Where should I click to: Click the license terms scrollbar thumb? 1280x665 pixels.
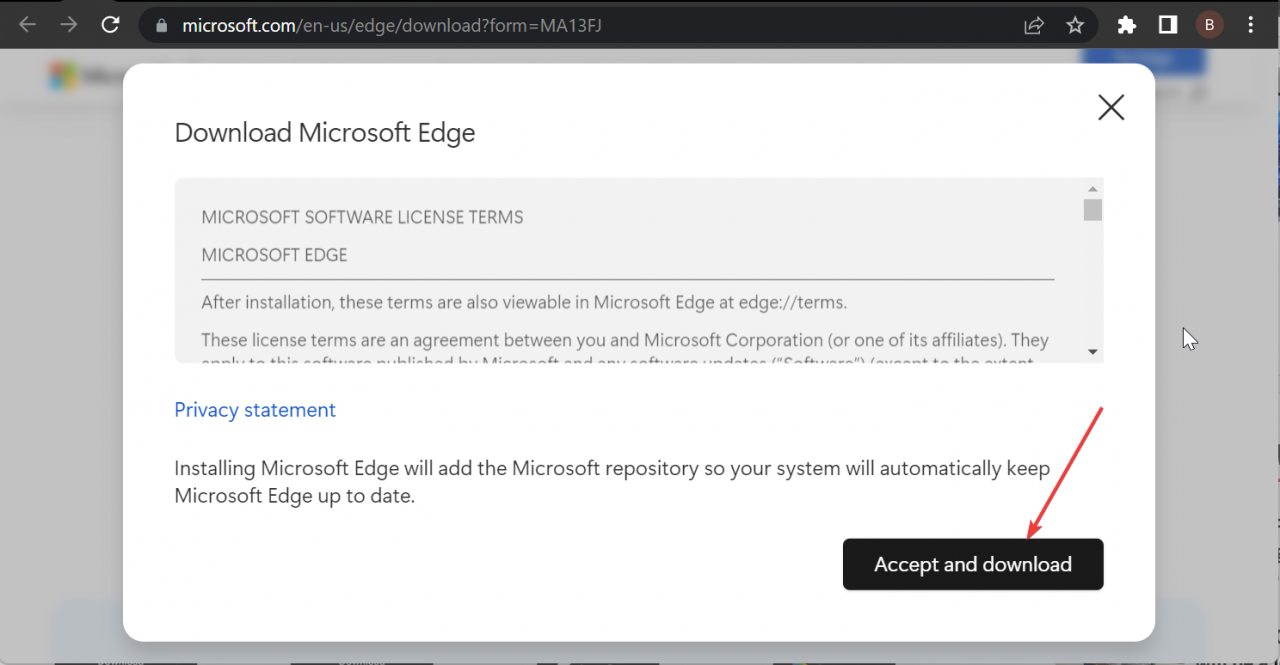1092,210
